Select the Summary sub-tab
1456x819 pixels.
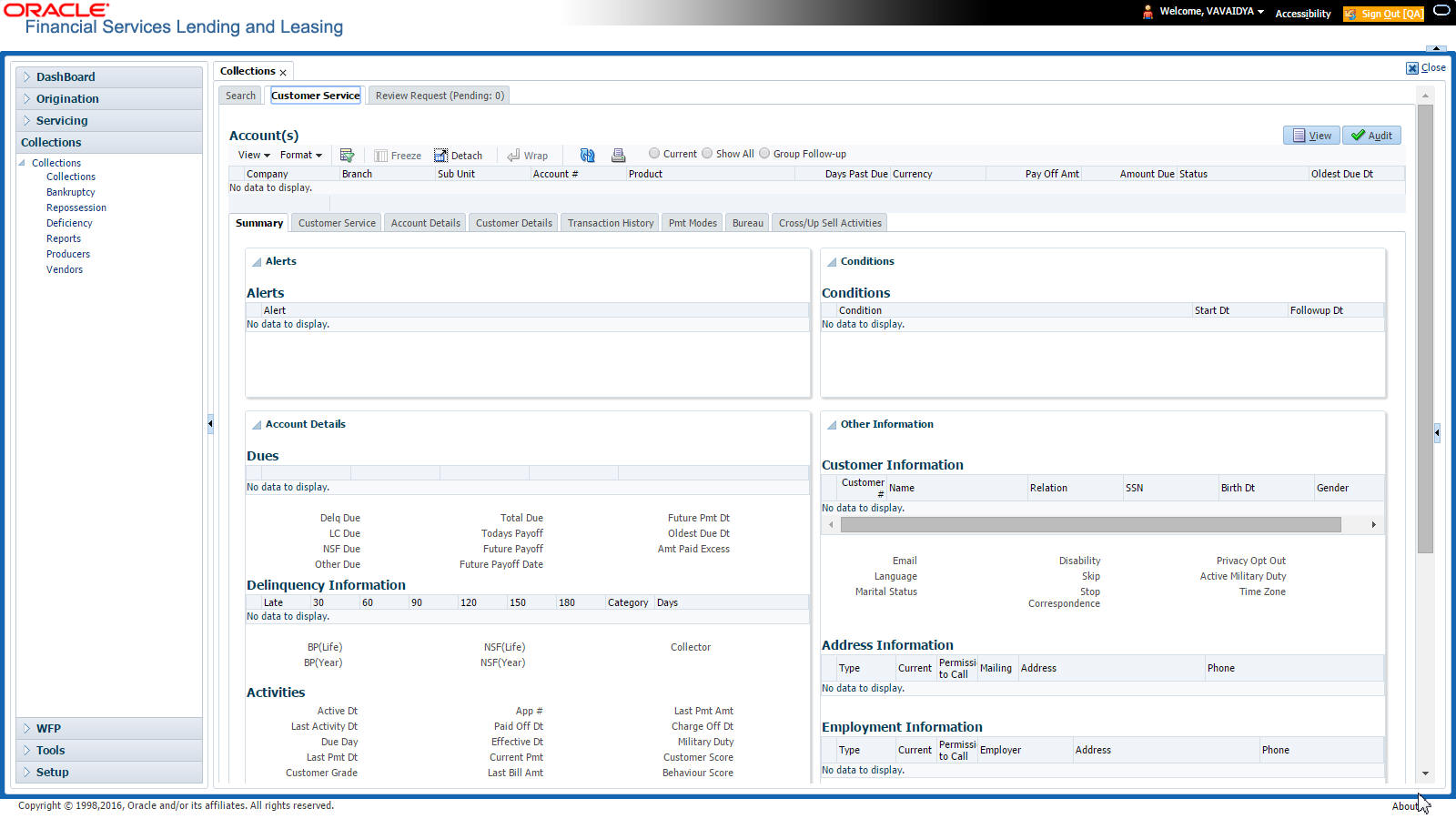point(259,223)
